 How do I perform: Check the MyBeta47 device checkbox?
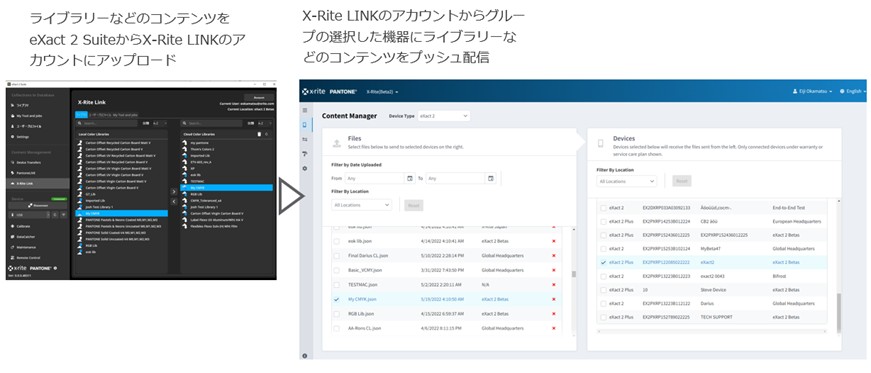[603, 248]
